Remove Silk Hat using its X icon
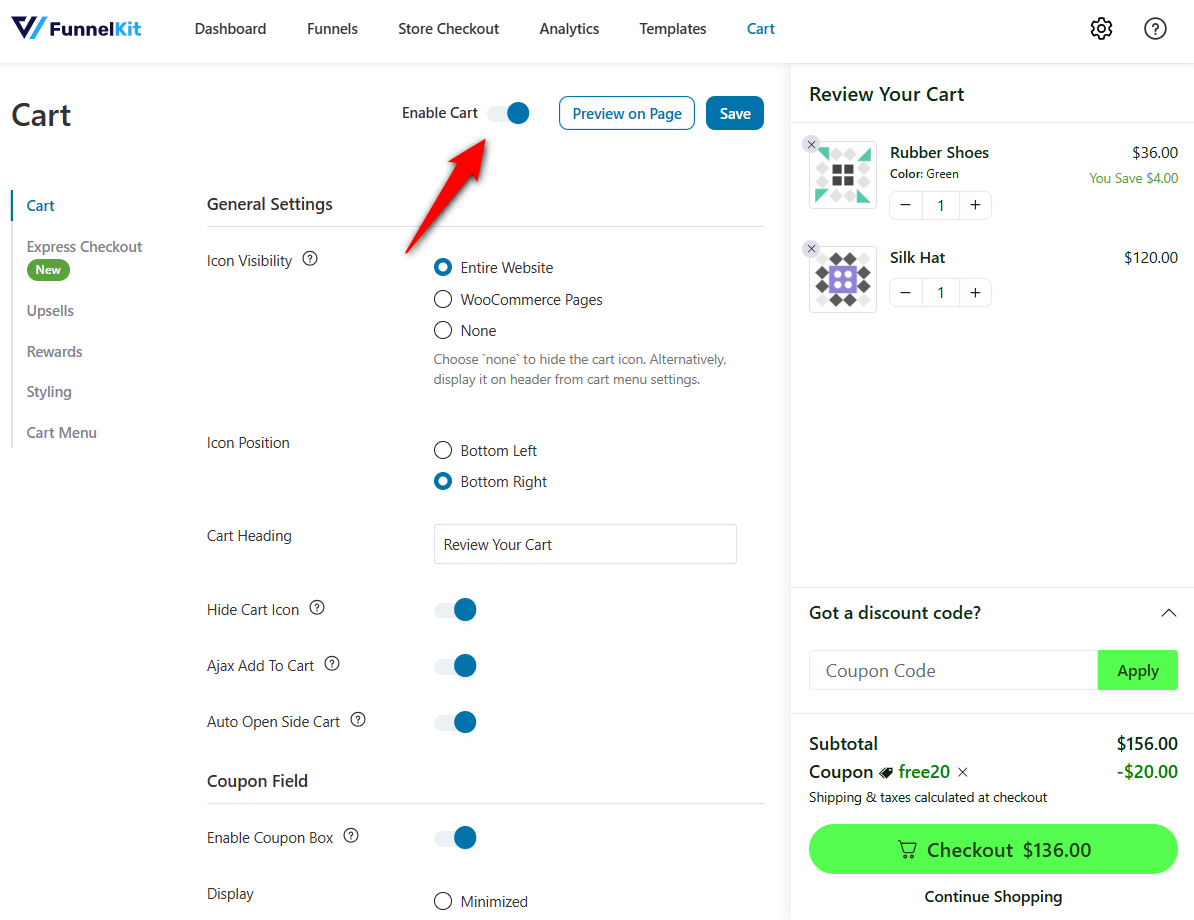The height and width of the screenshot is (920, 1194). point(811,249)
